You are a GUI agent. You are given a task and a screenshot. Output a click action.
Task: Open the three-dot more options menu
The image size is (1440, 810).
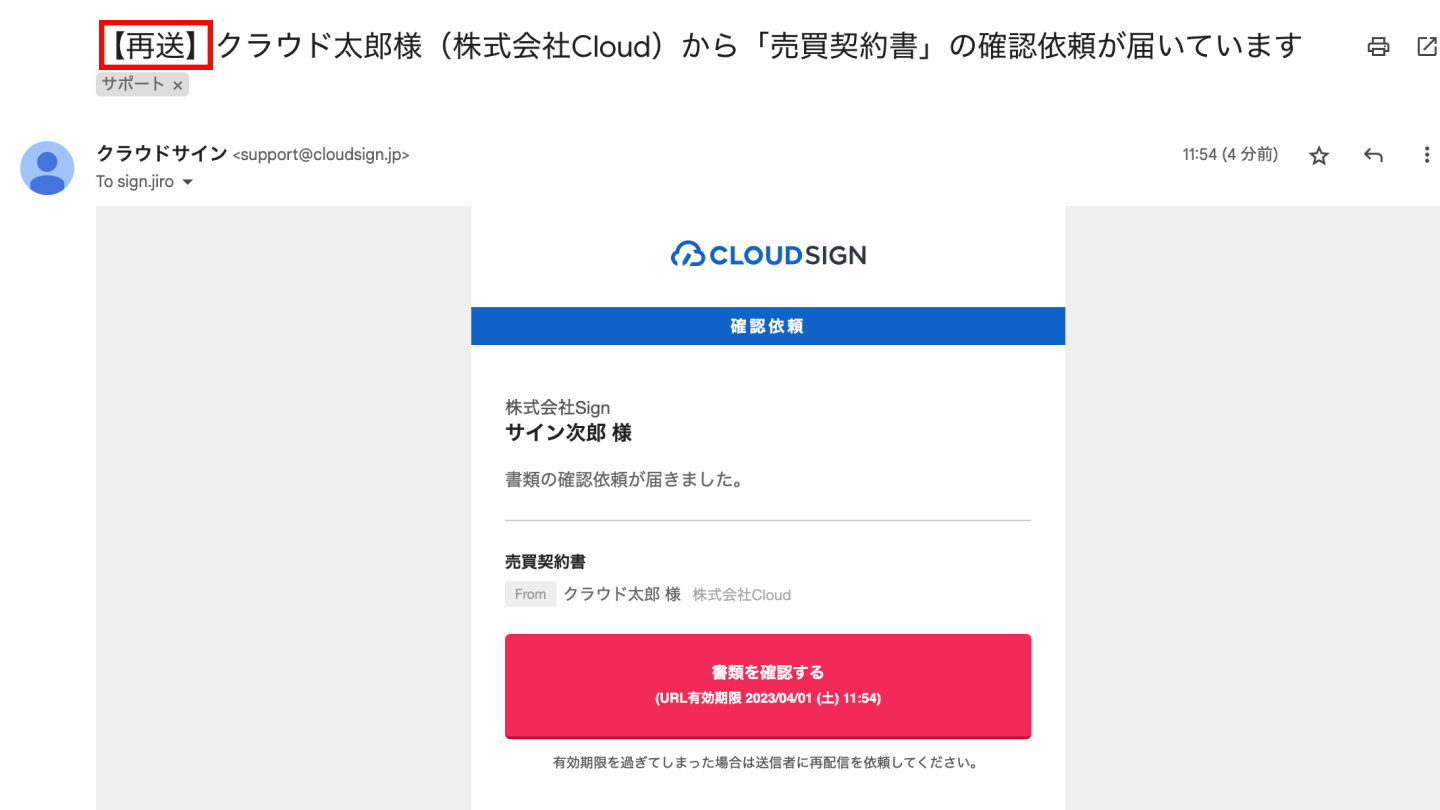(x=1427, y=155)
